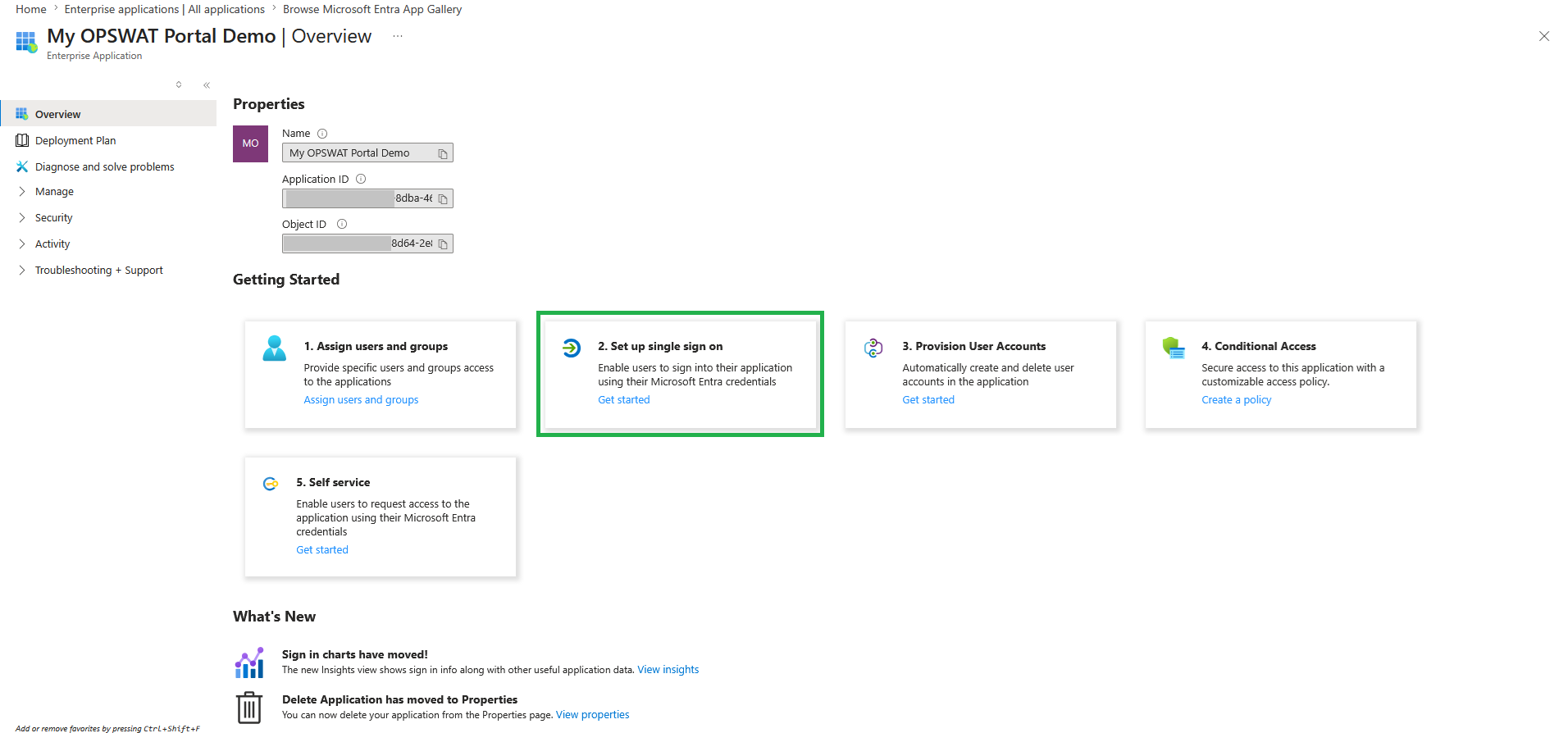This screenshot has width=1568, height=733.
Task: Click Get started under Set up single sign on
Action: click(x=624, y=400)
